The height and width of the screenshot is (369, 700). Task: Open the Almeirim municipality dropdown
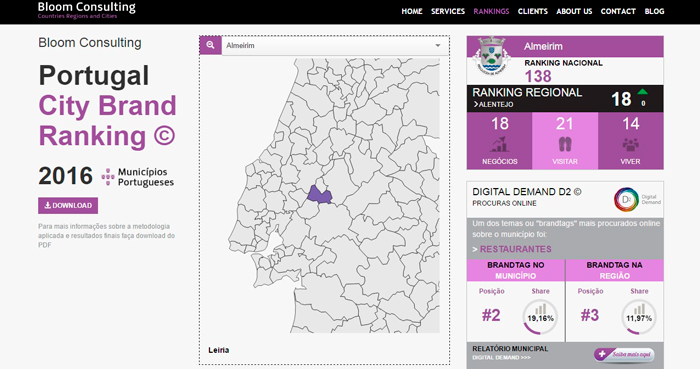pos(335,46)
